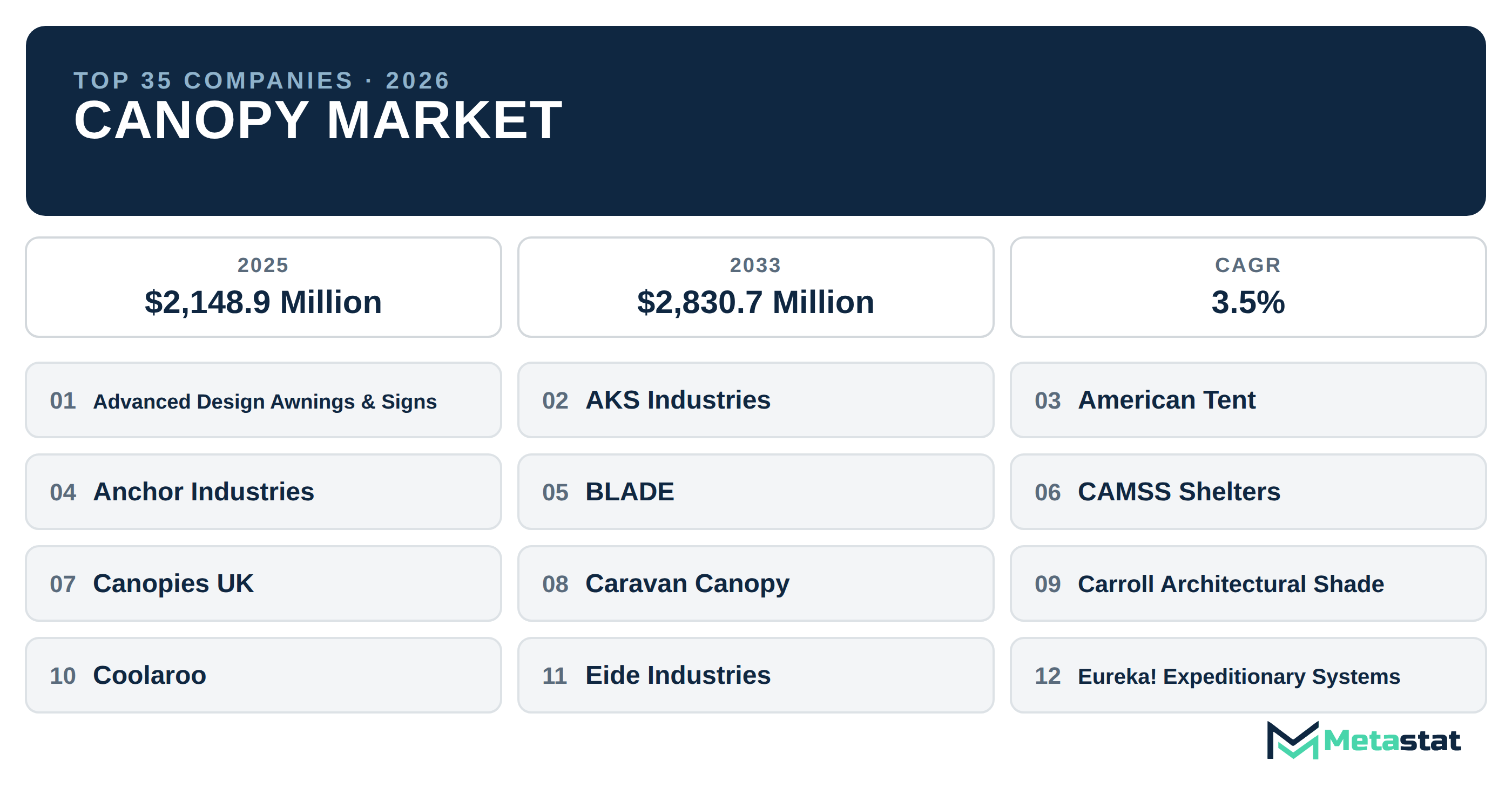Open the American Tent card
The height and width of the screenshot is (788, 1512).
coord(1248,400)
